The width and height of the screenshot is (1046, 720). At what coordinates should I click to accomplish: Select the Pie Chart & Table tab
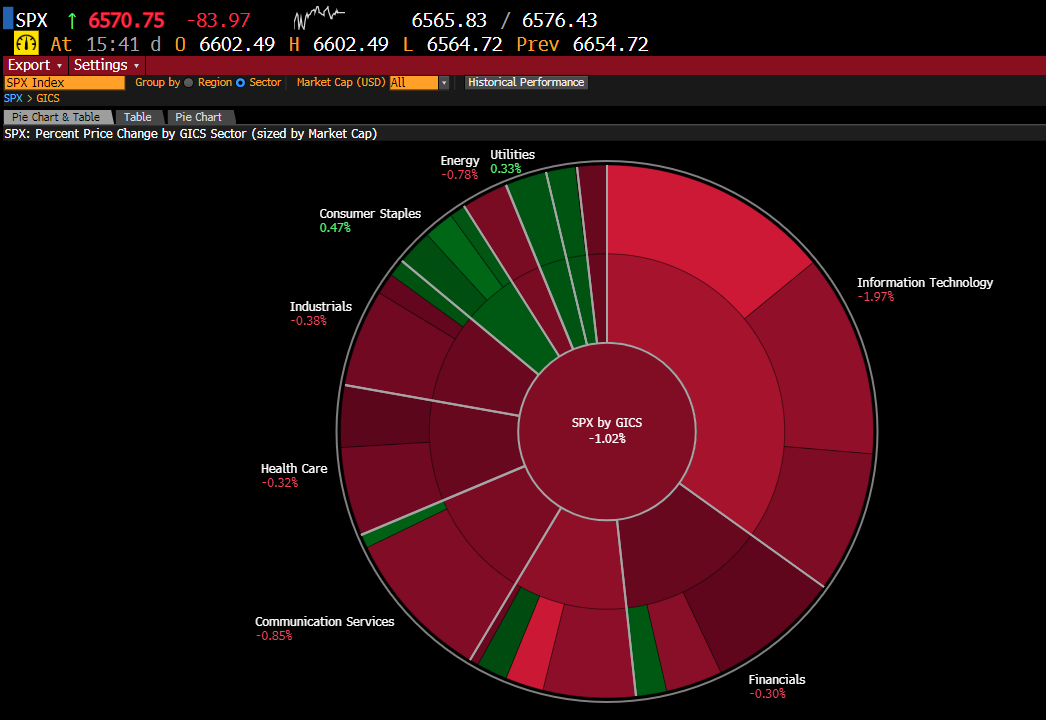[56, 117]
